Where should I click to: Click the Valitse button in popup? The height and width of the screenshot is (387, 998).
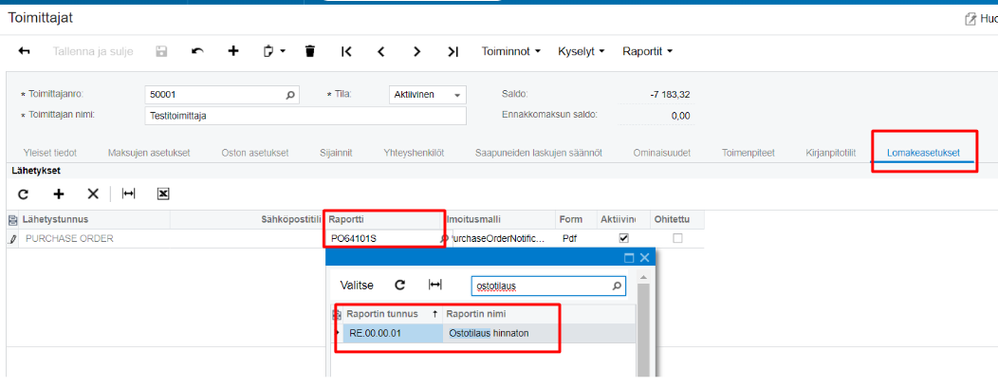click(356, 285)
